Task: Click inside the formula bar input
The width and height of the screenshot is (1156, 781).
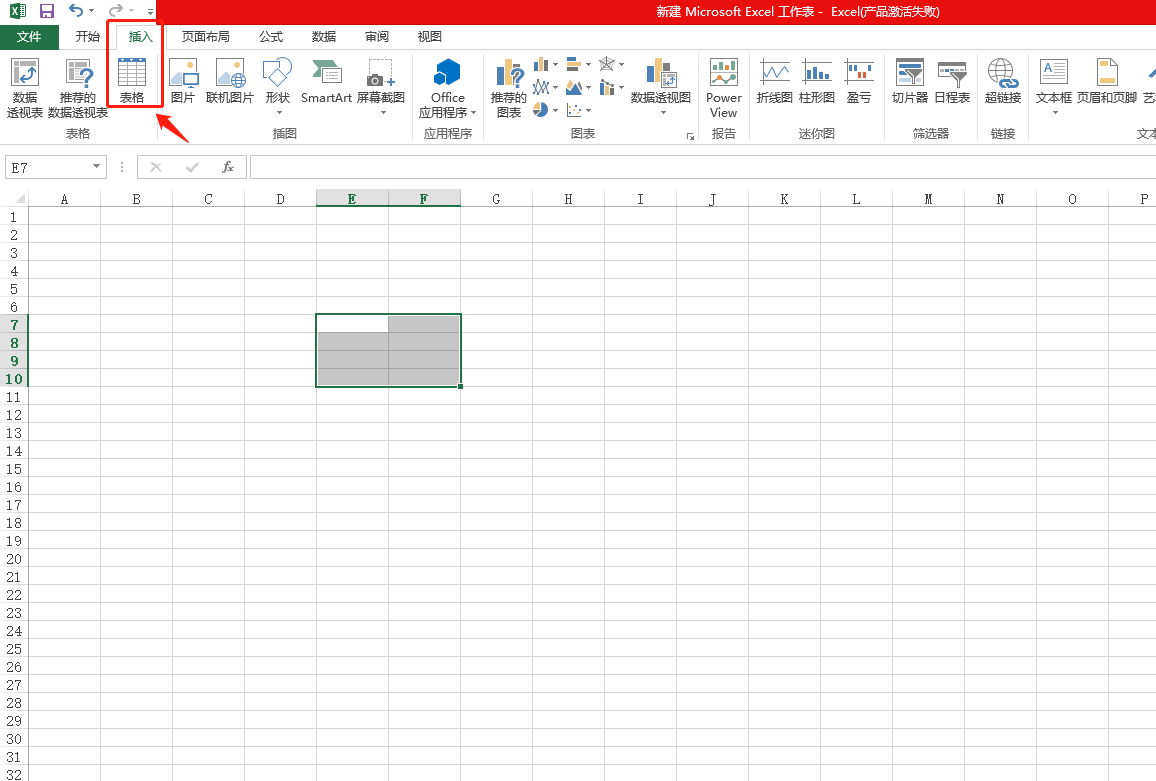Action: tap(700, 167)
